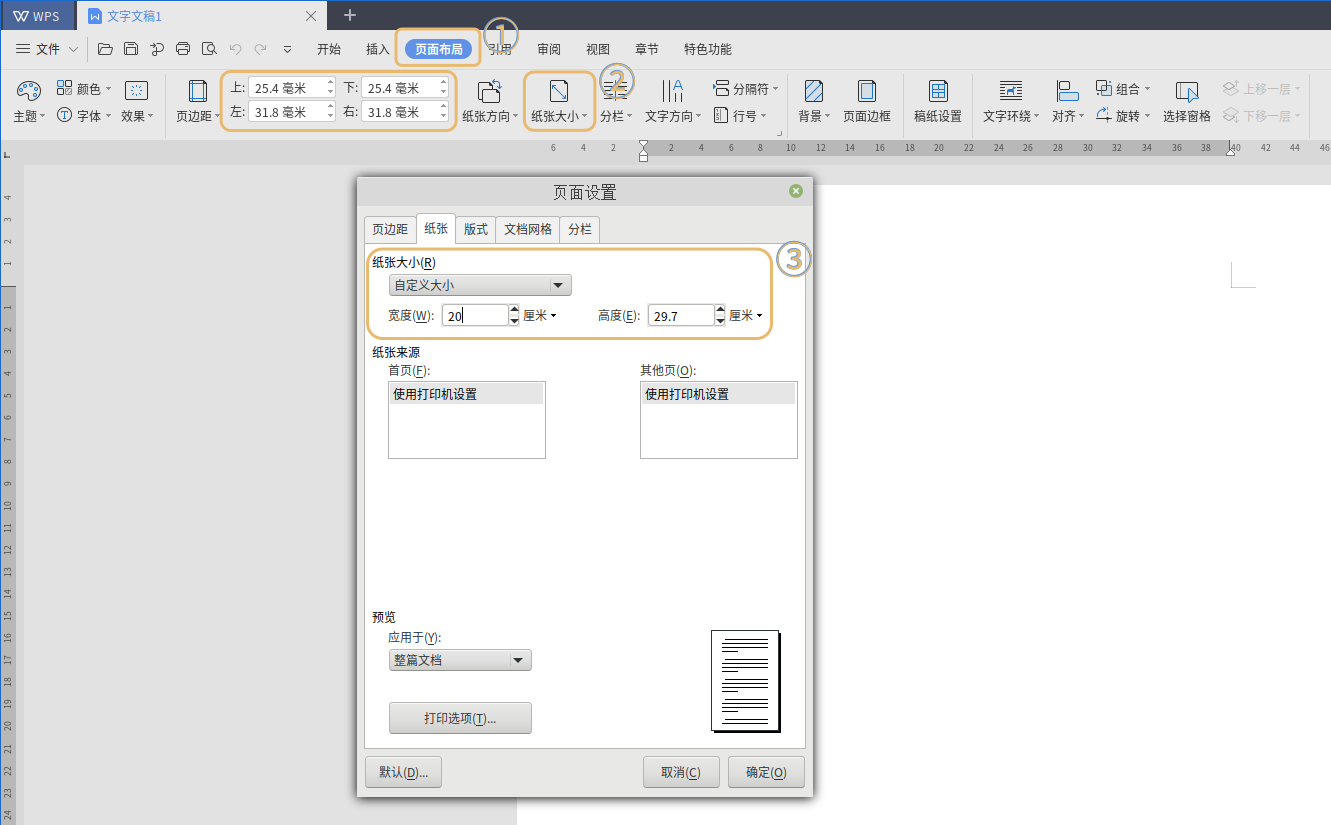Switch to the 页边距 dialog tab

(390, 229)
